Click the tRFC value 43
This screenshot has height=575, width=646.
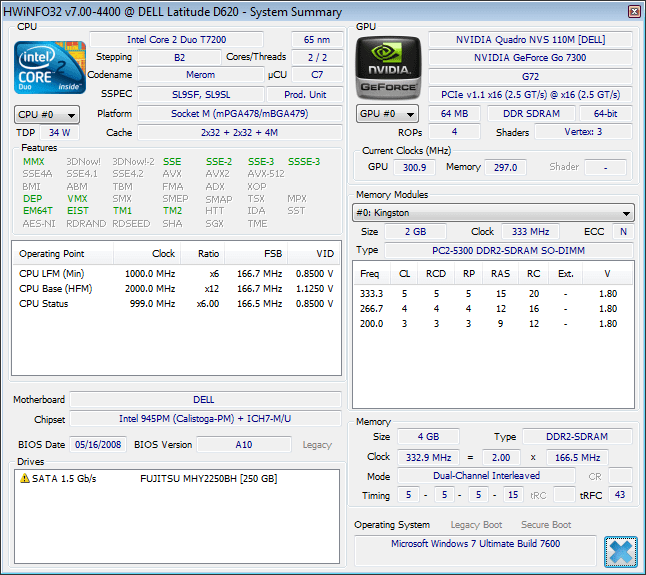(x=620, y=495)
